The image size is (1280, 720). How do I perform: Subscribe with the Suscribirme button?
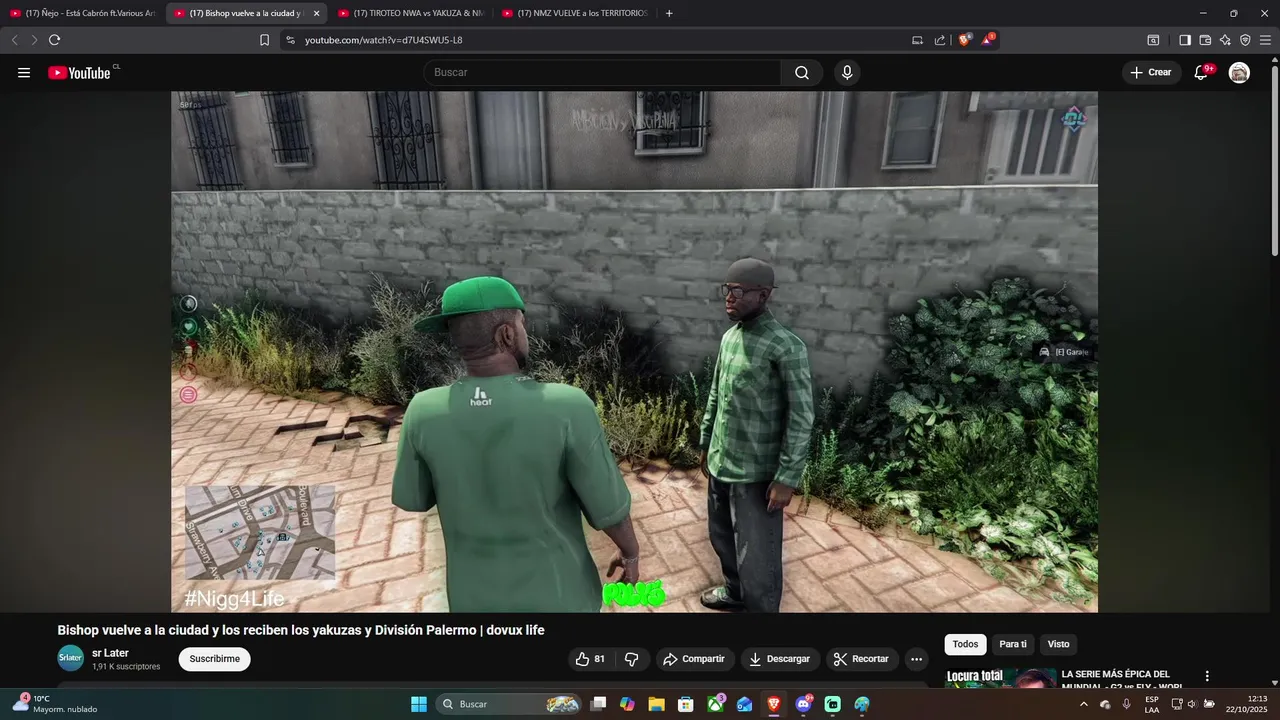click(x=214, y=659)
